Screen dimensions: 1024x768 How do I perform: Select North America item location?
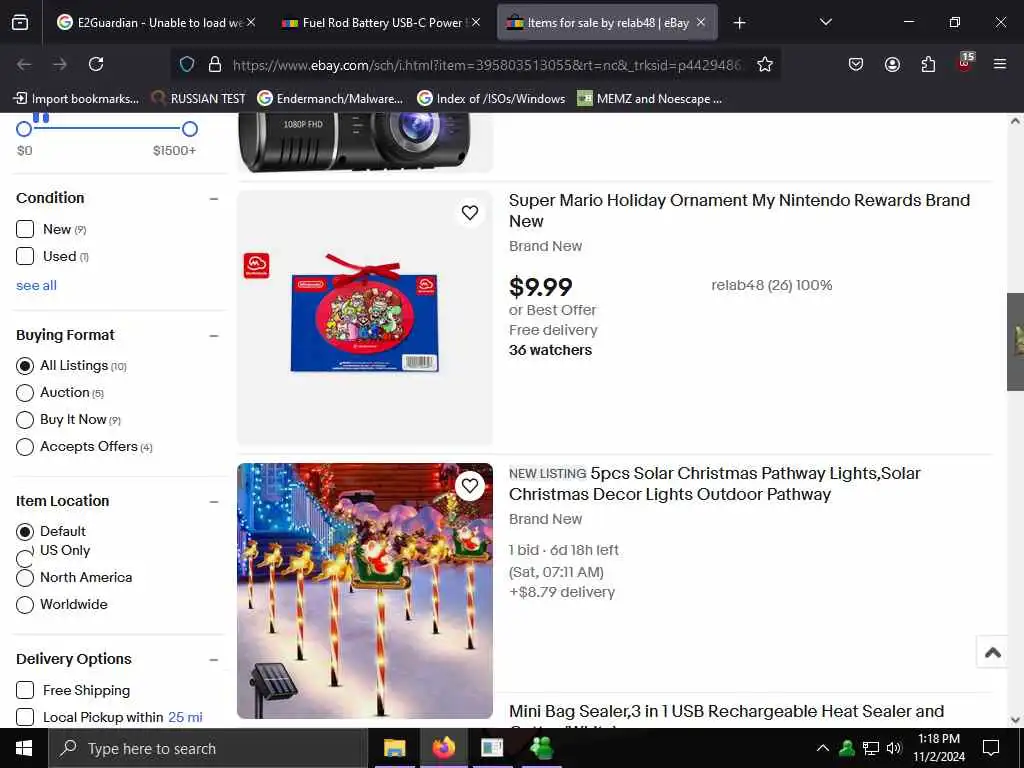pos(25,578)
